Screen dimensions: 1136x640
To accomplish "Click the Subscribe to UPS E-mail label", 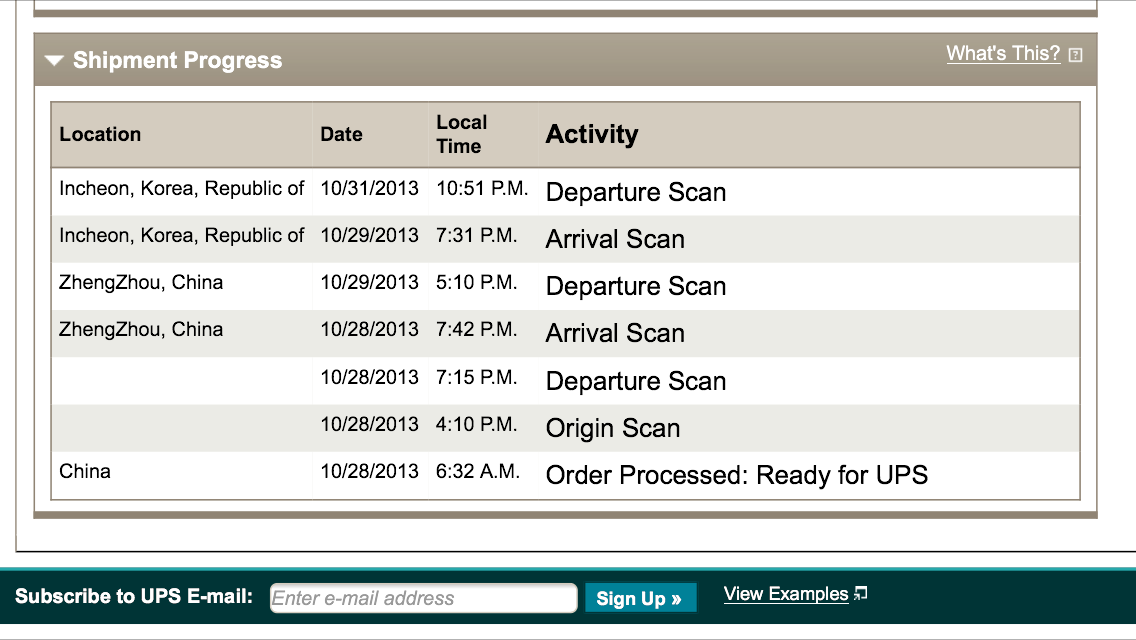I will (134, 597).
